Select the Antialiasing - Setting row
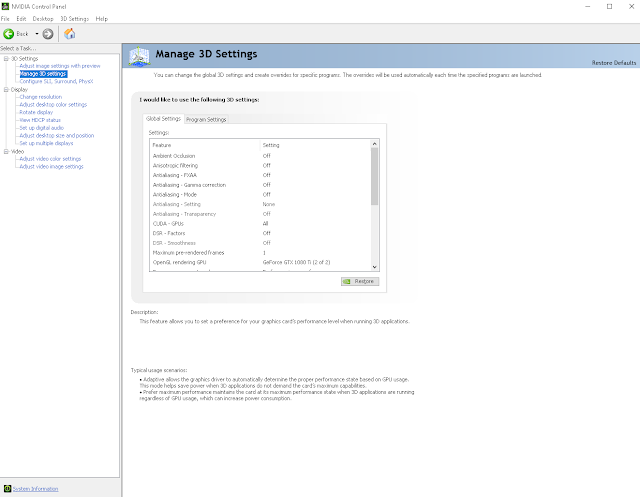Screen dimensions: 640x497 pos(260,204)
